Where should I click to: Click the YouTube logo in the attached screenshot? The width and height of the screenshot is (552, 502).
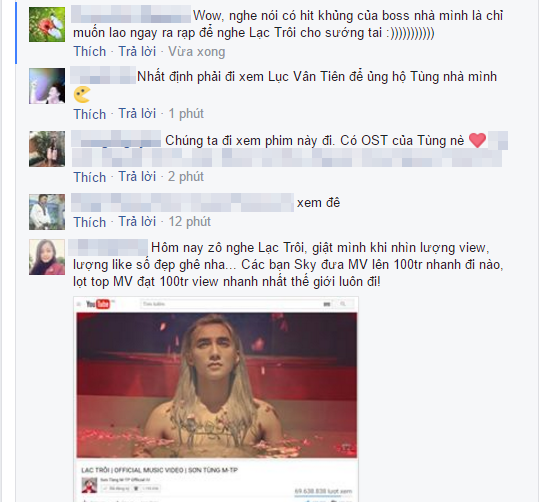(98, 304)
